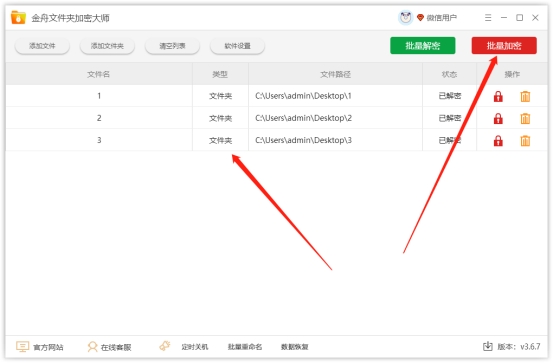Open the user avatar profile
The height and width of the screenshot is (364, 553).
[x=405, y=17]
